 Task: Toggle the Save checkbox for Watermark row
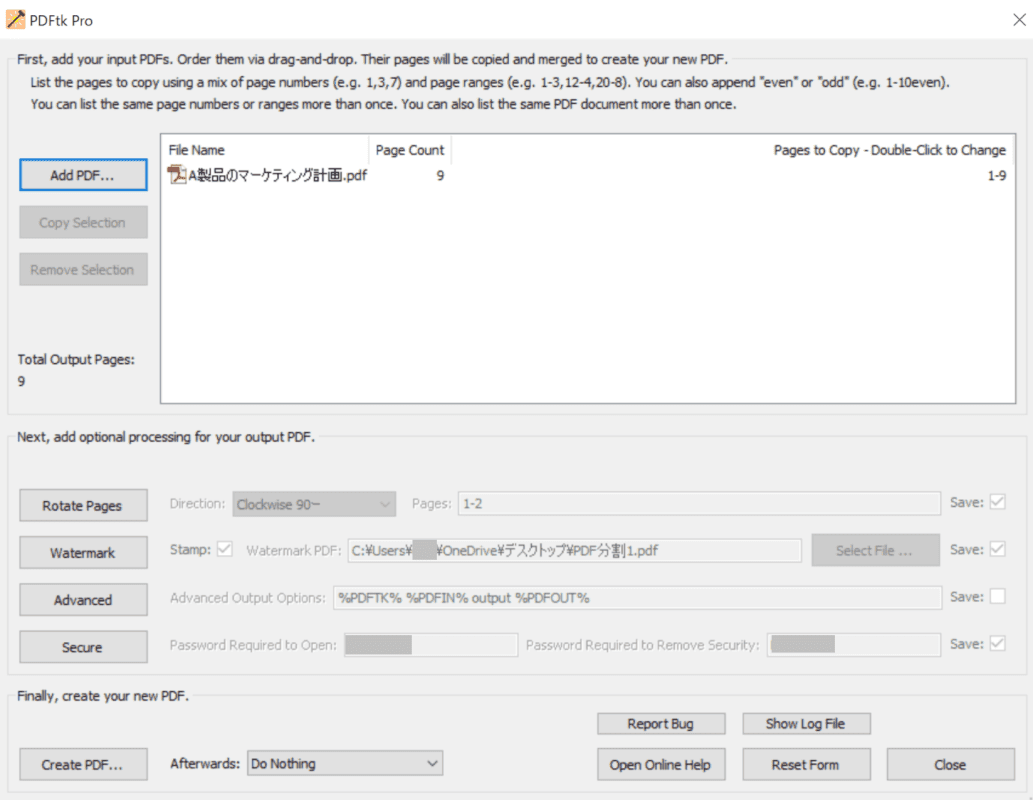(998, 549)
